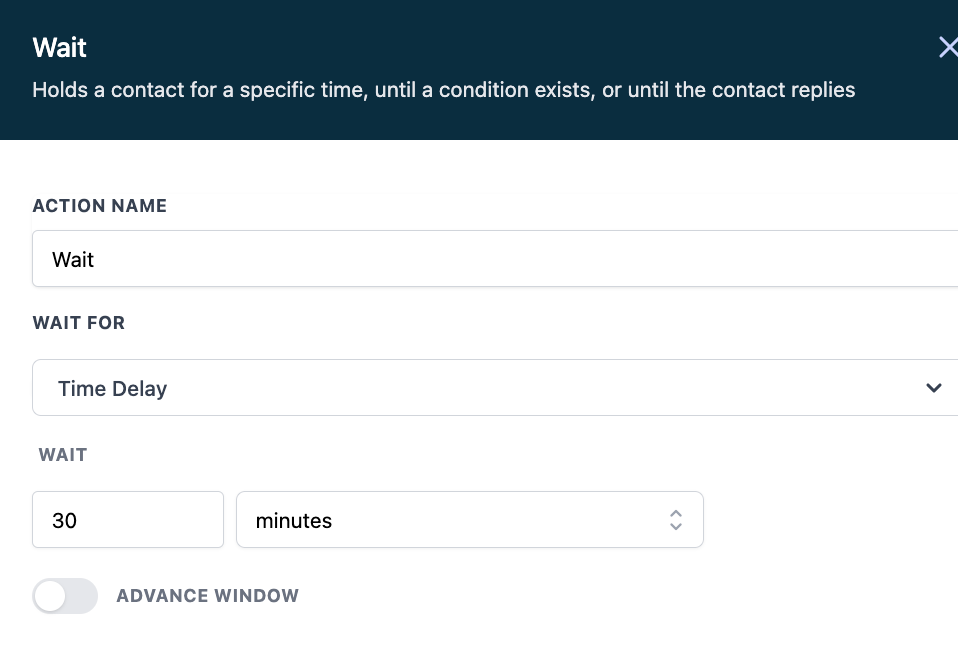Focus the wait duration number field

[x=128, y=520]
